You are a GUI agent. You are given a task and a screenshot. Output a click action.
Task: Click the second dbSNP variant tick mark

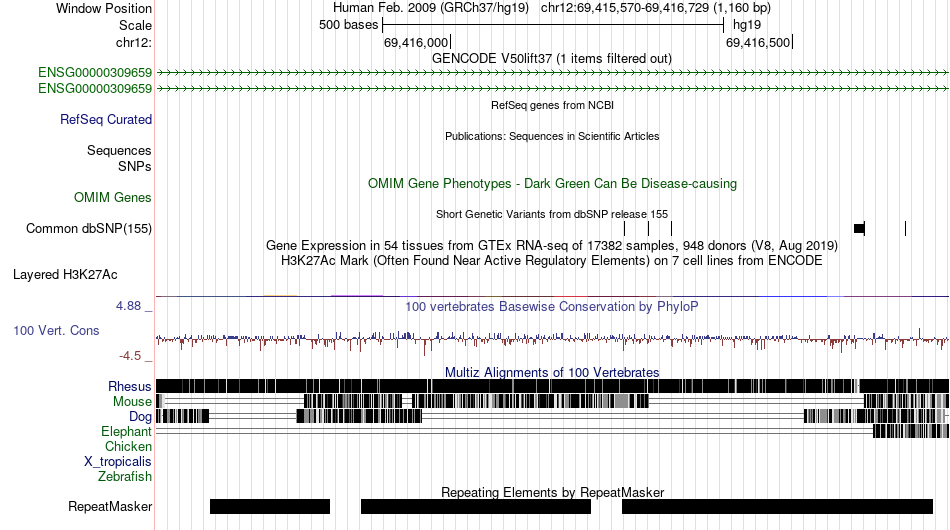[648, 228]
